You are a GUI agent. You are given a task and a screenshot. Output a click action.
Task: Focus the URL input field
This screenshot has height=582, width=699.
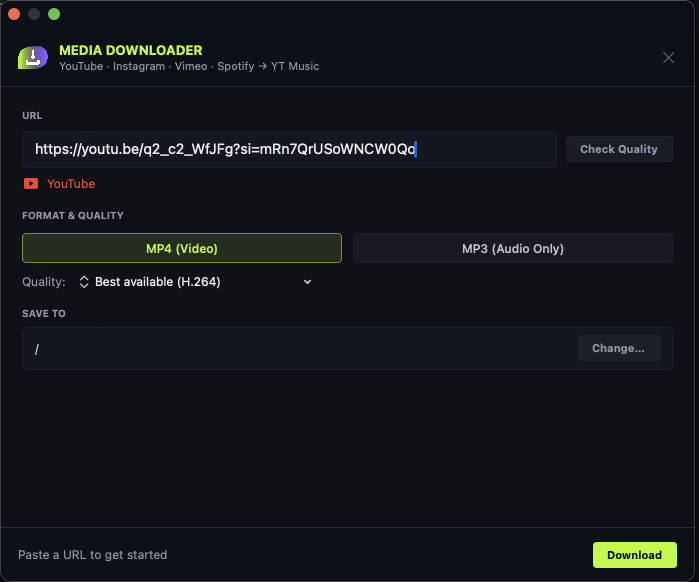(289, 149)
